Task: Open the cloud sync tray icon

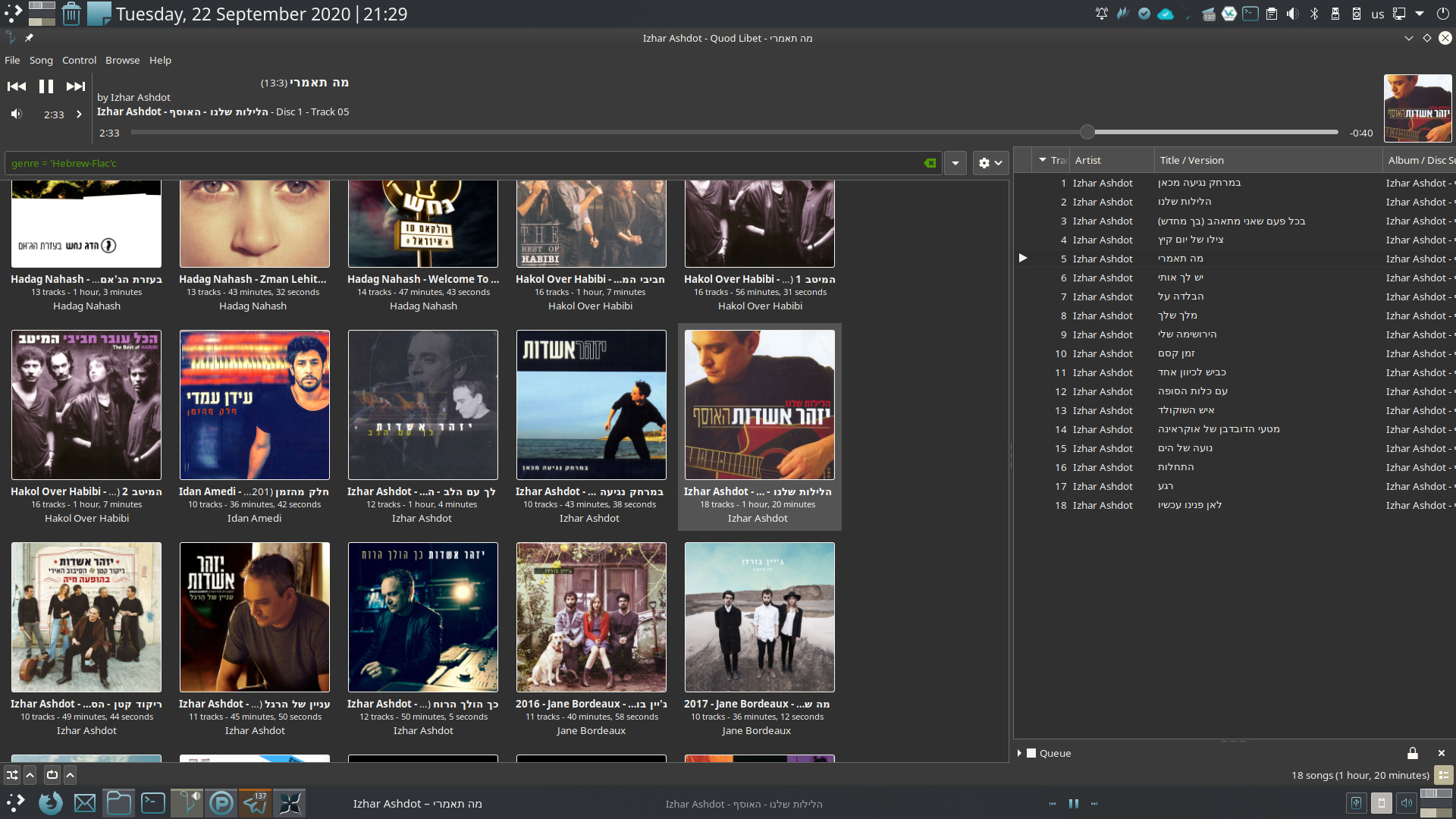Action: 1166,14
